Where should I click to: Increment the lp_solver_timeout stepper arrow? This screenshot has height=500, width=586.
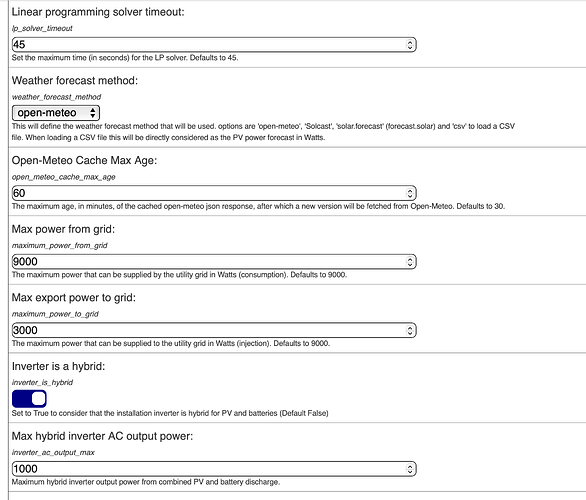pyautogui.click(x=410, y=42)
